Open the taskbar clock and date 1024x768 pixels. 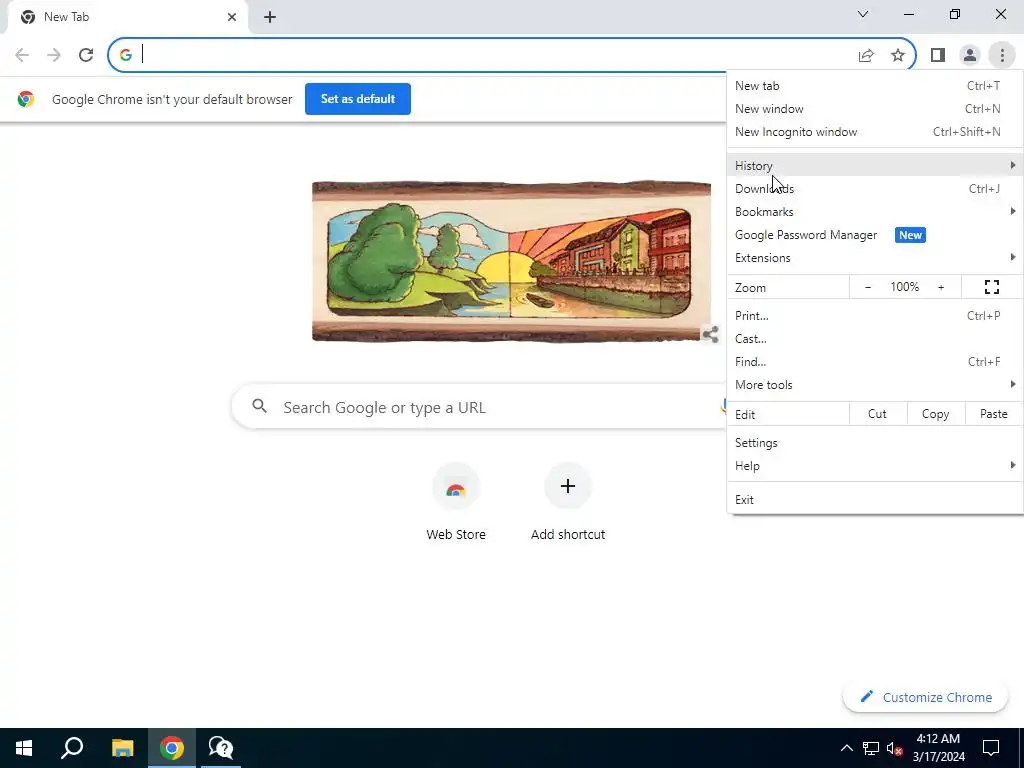point(938,748)
